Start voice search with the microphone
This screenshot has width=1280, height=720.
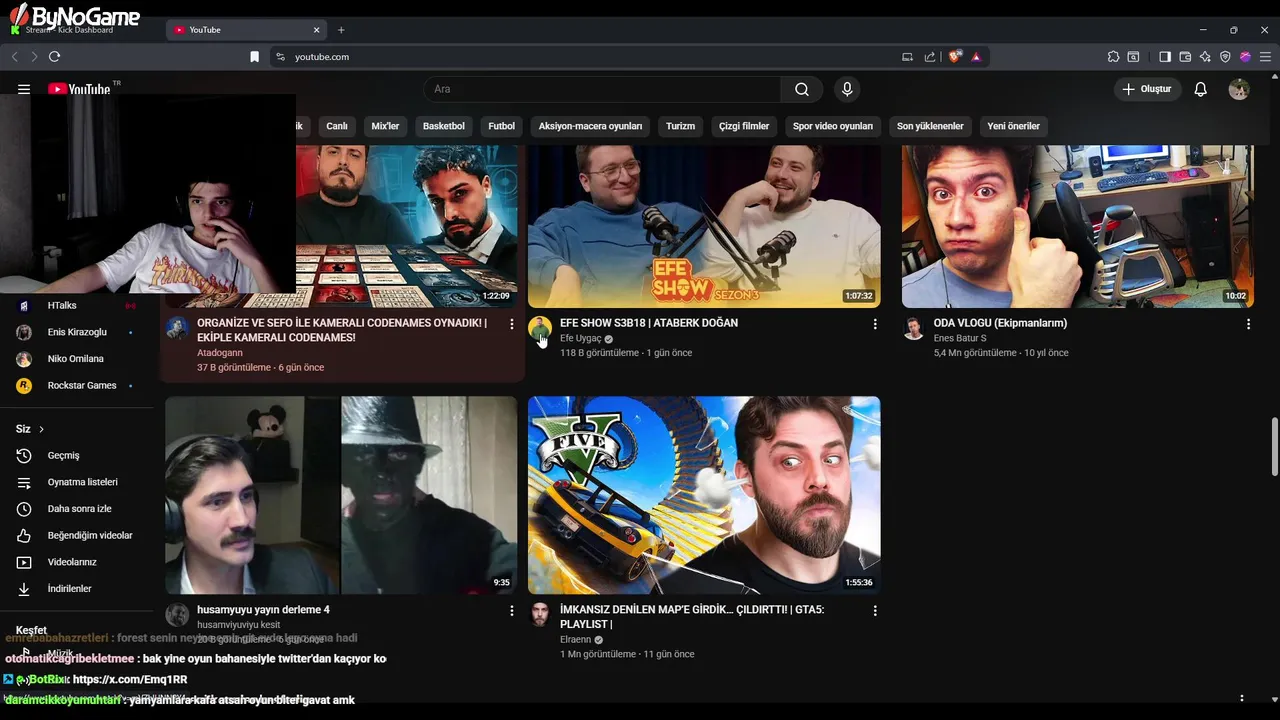click(847, 89)
